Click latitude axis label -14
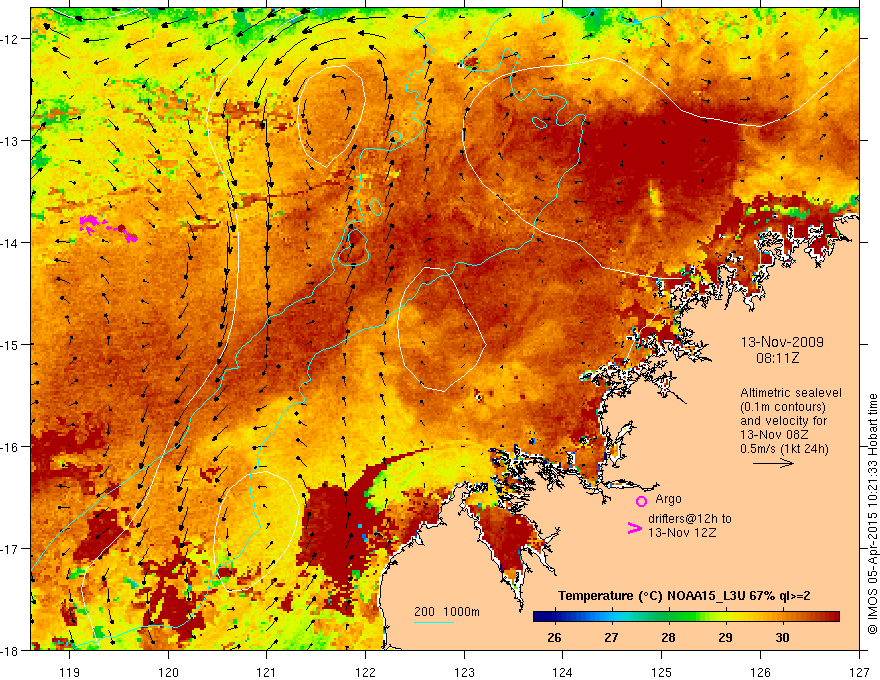The image size is (880, 680). tap(11, 243)
